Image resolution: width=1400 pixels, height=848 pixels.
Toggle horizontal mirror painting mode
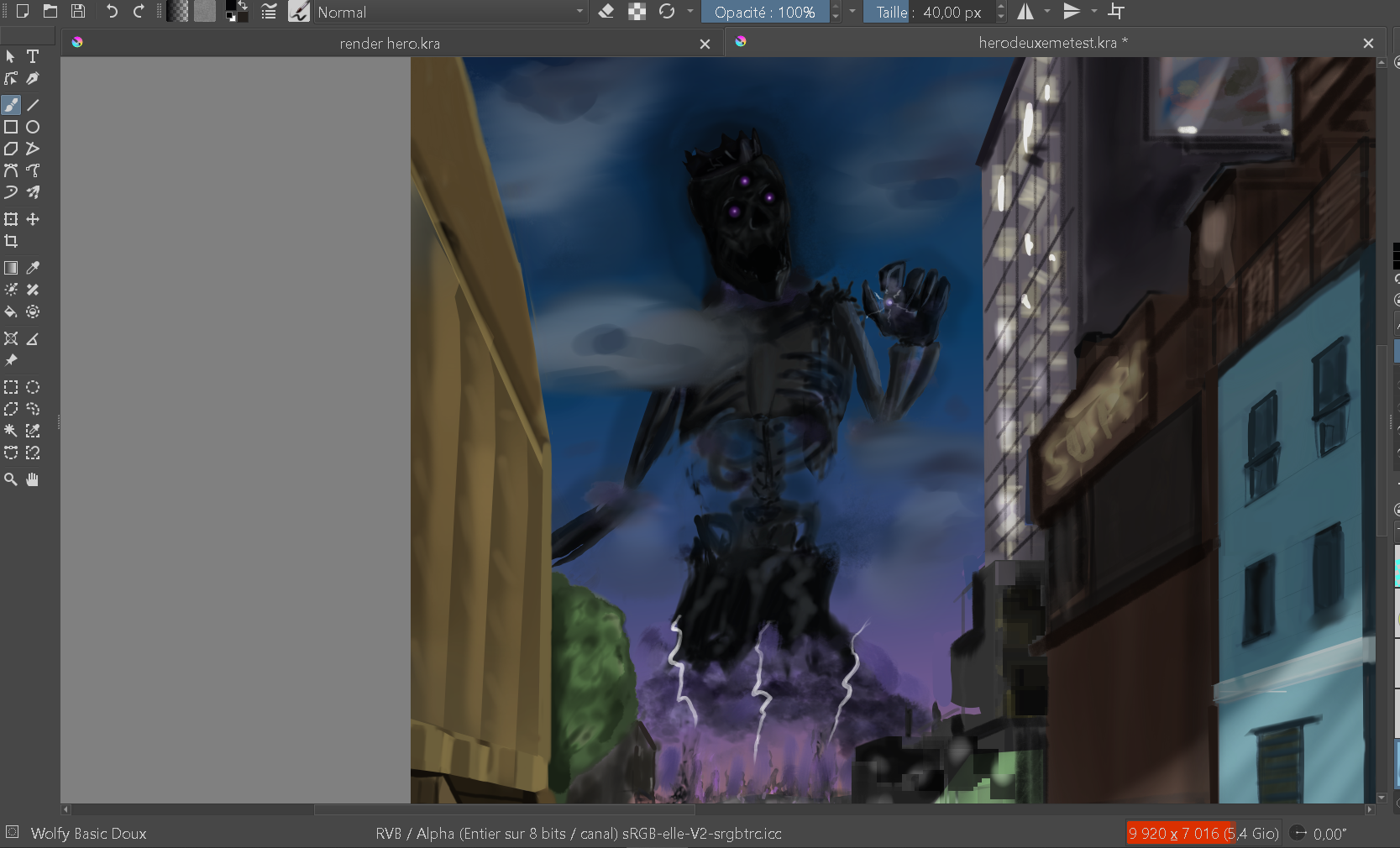1025,12
